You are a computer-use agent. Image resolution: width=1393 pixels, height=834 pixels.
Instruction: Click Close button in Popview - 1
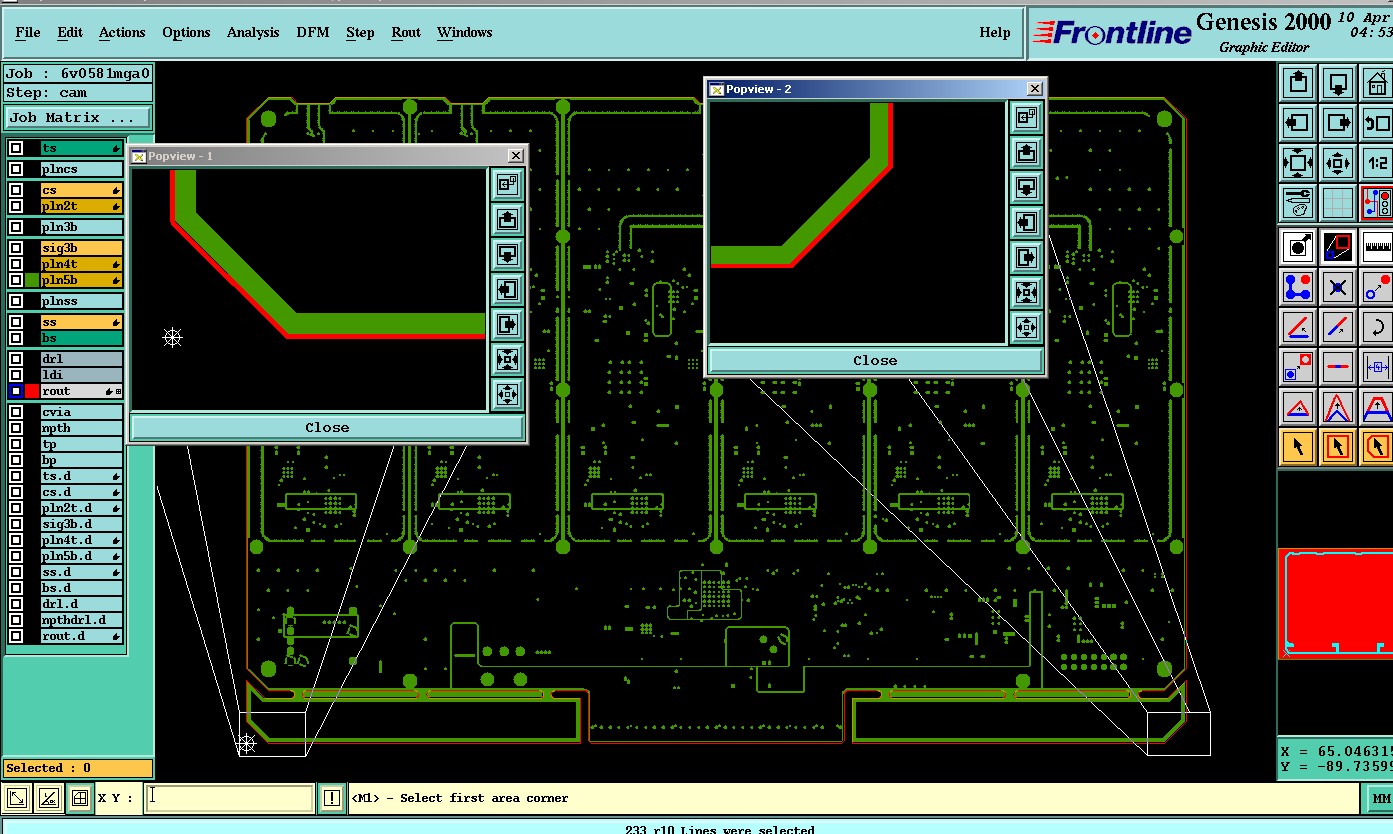tap(327, 427)
